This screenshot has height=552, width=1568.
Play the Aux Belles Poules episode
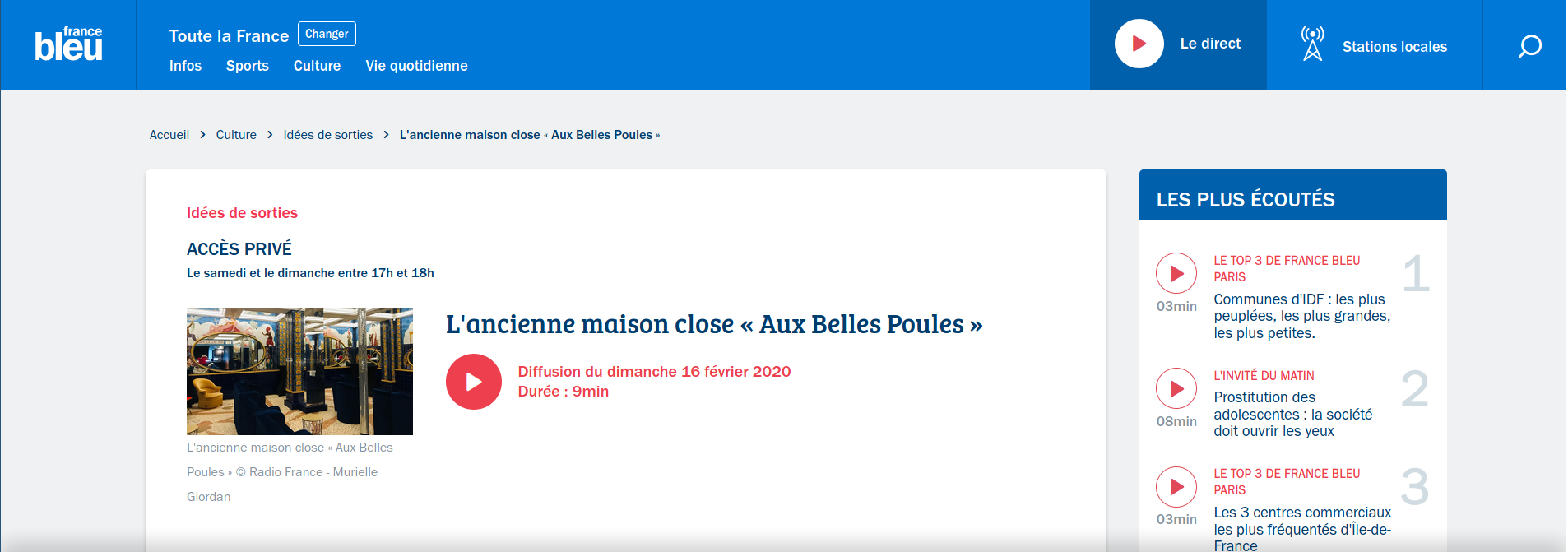474,382
